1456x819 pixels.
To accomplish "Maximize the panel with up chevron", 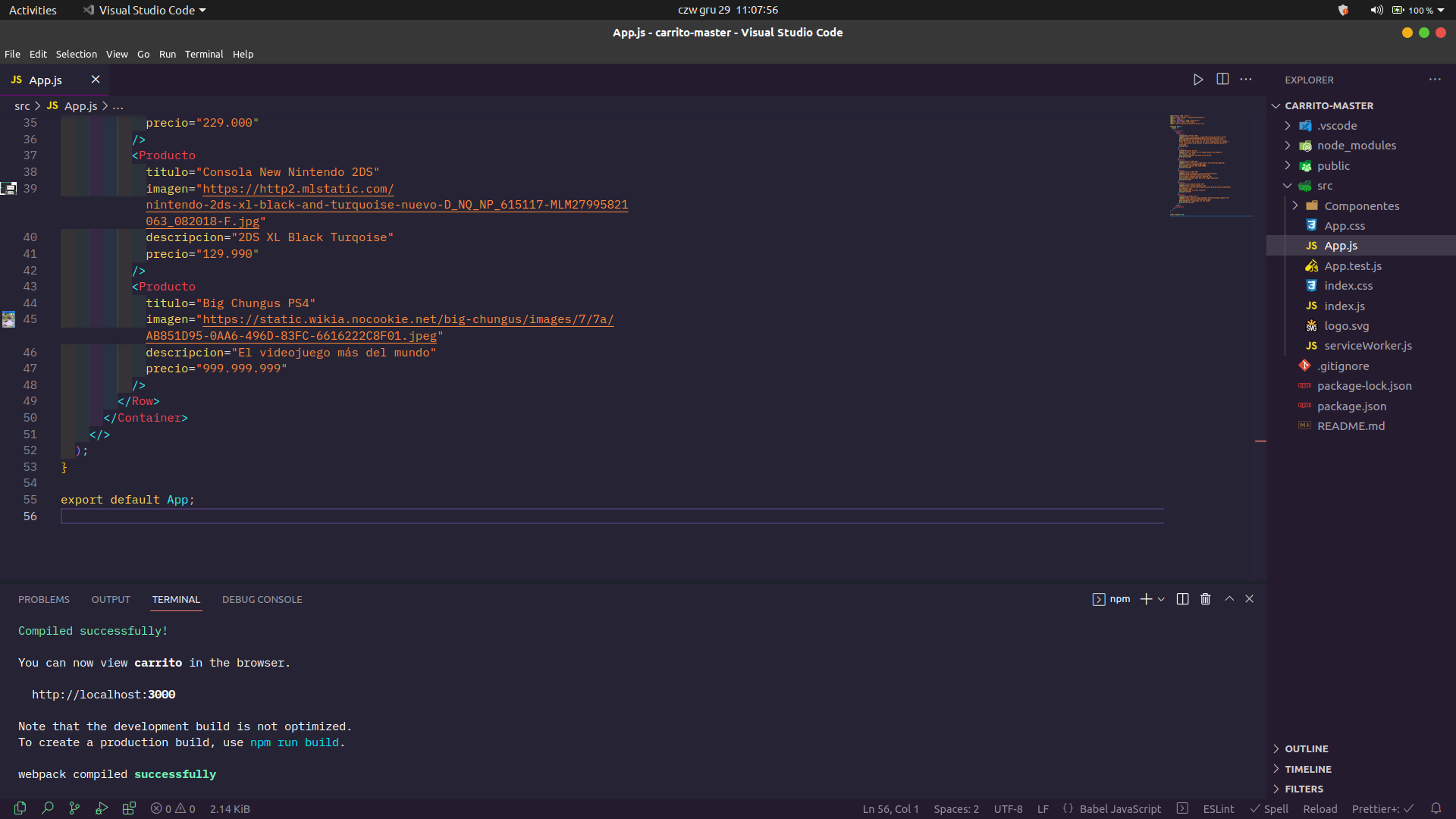I will [x=1229, y=599].
